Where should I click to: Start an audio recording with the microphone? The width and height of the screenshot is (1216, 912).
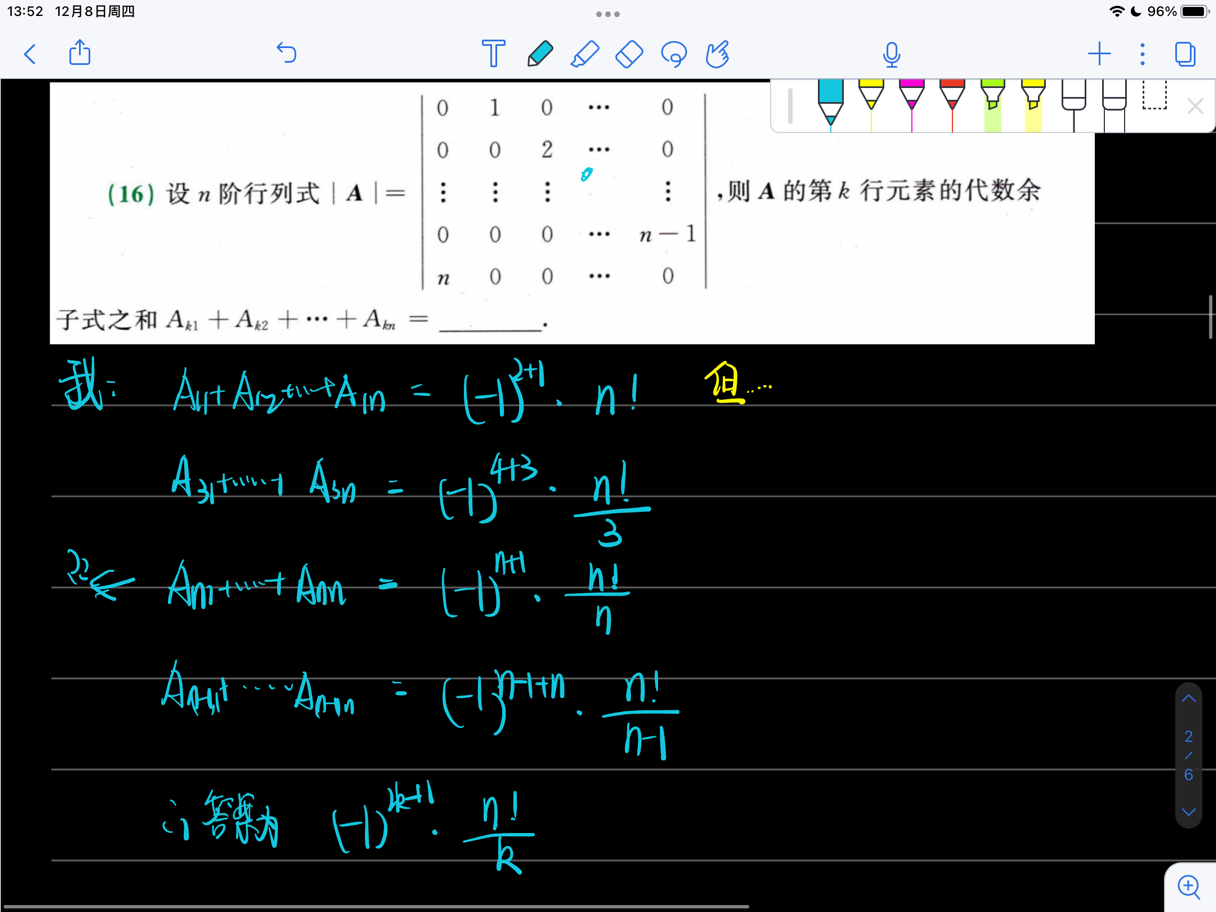pos(891,54)
